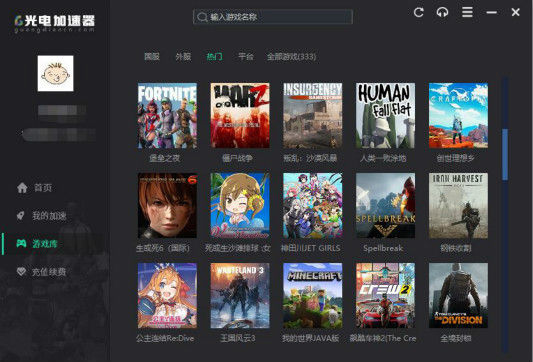Click the 创世理想乡 game title
The width and height of the screenshot is (533, 362).
pos(455,158)
